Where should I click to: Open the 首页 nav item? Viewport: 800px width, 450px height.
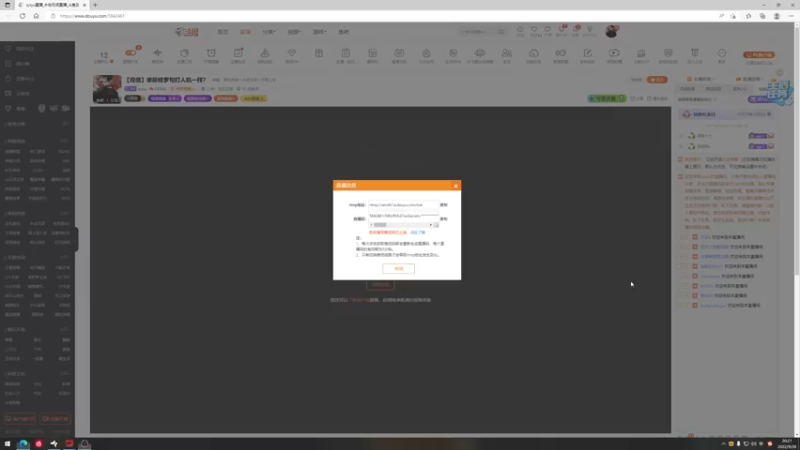pos(223,32)
